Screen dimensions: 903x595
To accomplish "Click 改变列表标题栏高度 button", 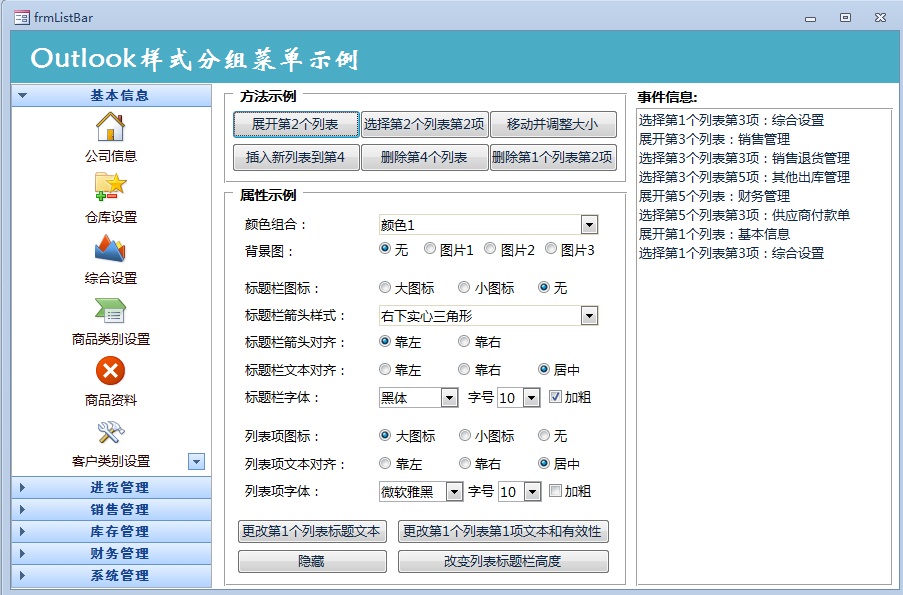I will pyautogui.click(x=503, y=561).
